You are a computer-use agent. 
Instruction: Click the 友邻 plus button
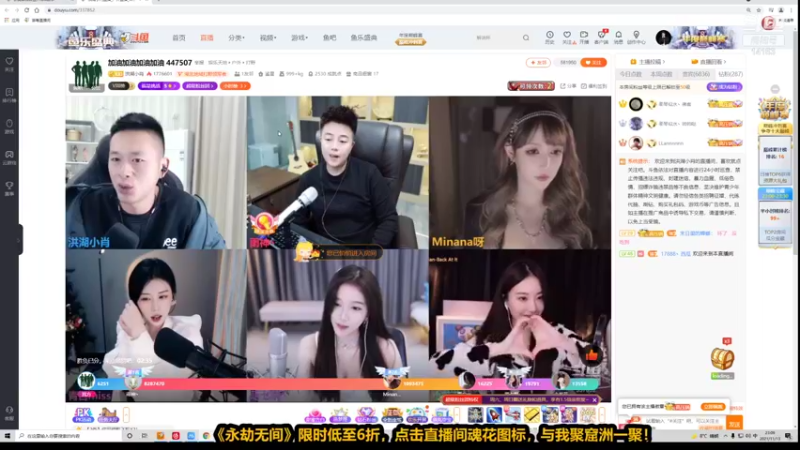tap(538, 62)
